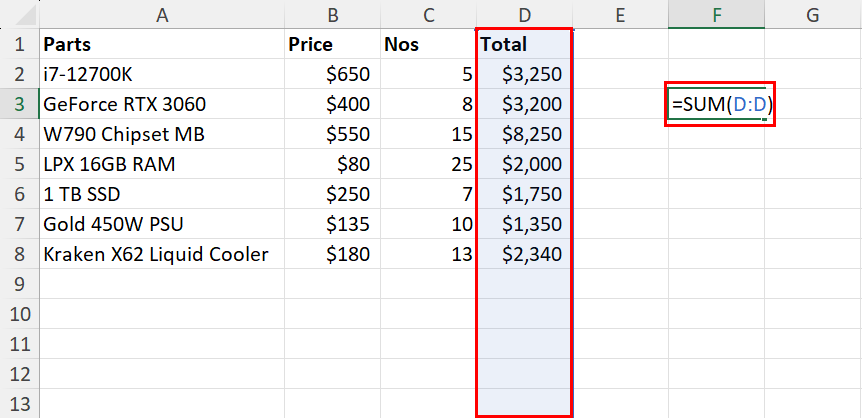Click the Total header cell
Viewport: 862px width, 418px height.
coord(524,44)
